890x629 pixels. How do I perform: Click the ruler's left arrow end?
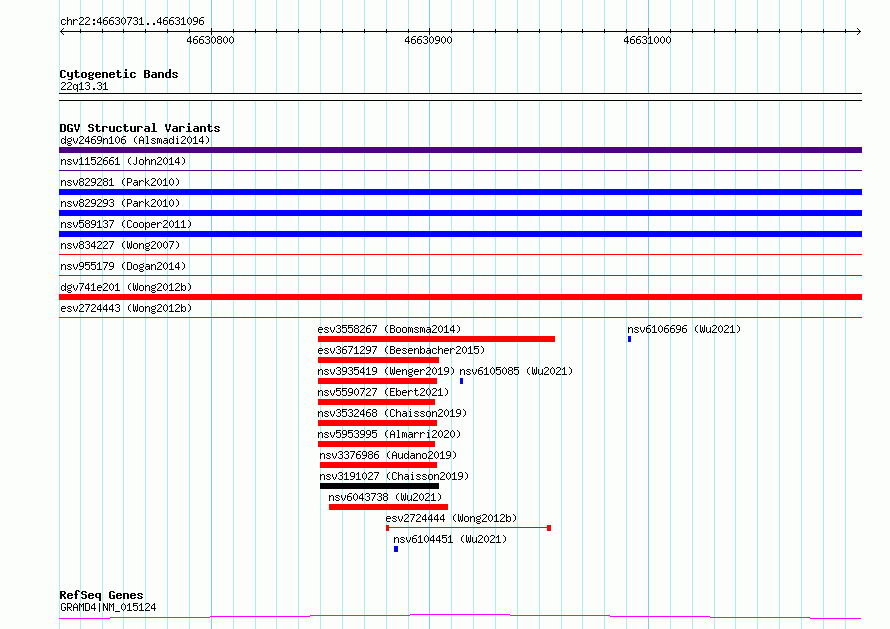point(62,31)
